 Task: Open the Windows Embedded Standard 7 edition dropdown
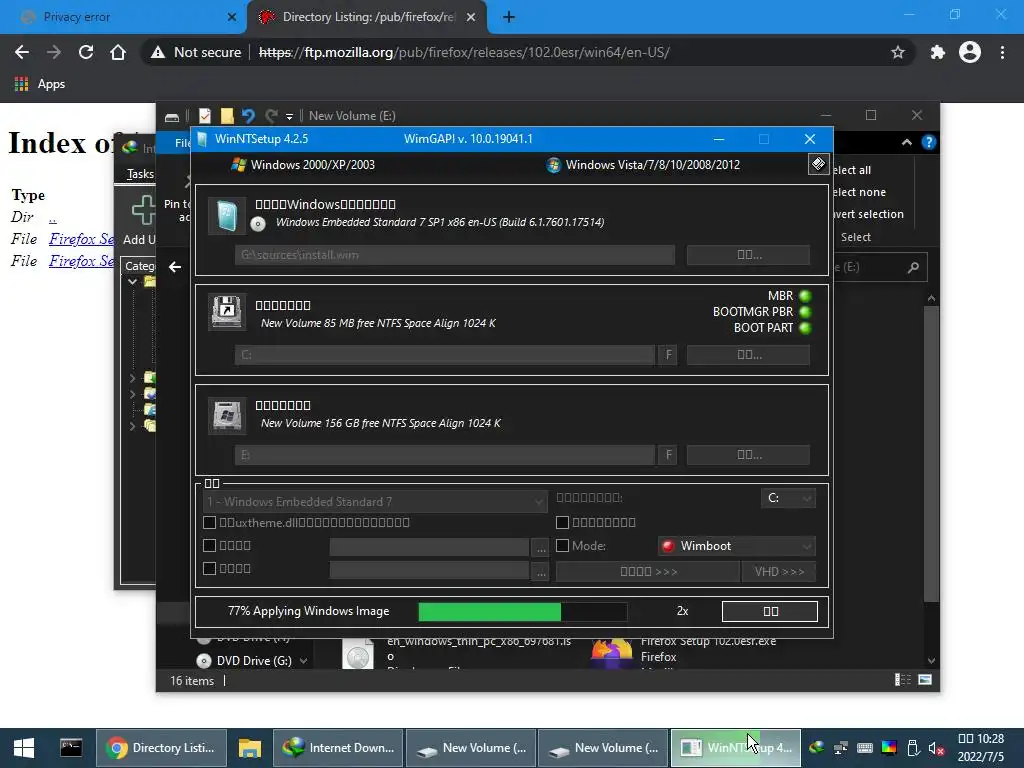click(375, 502)
